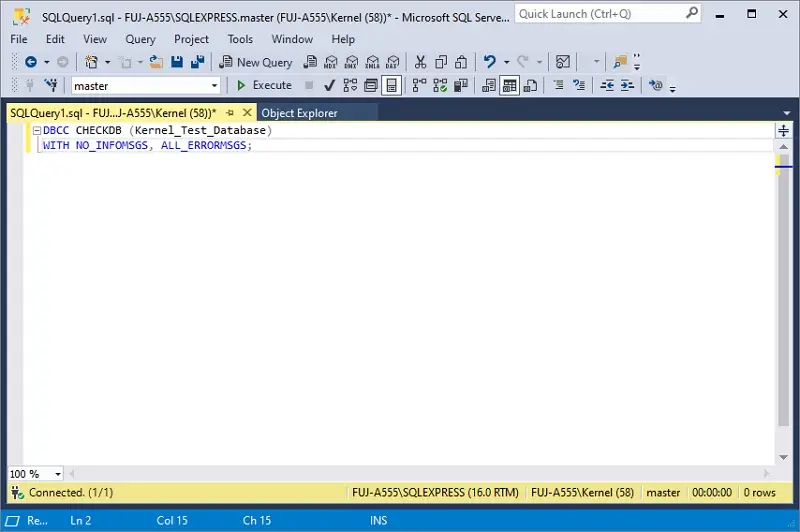Viewport: 800px width, 532px height.
Task: Toggle pin on the SQLQuery1.sql tab
Action: [x=230, y=113]
